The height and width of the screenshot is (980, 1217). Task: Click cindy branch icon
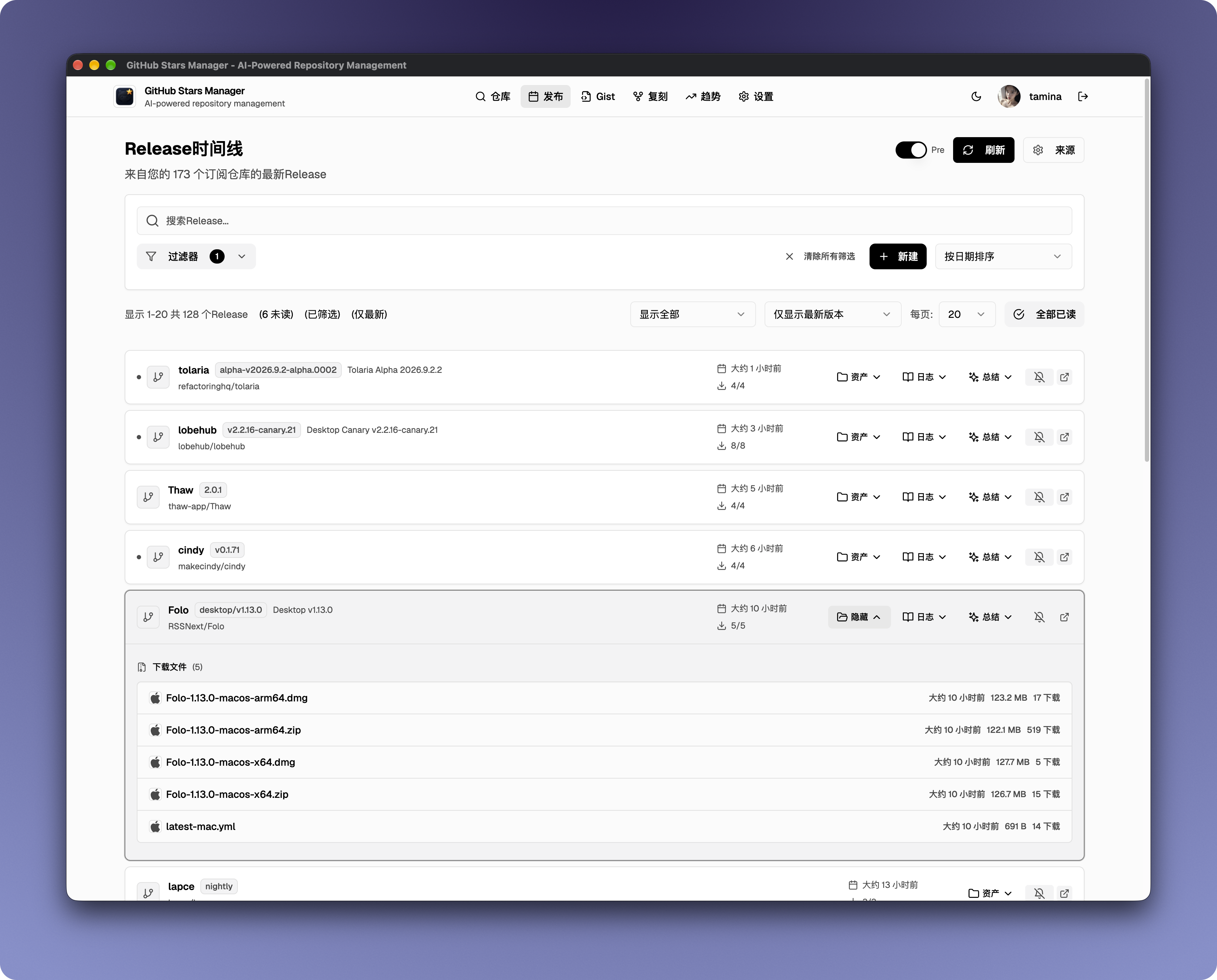point(158,557)
